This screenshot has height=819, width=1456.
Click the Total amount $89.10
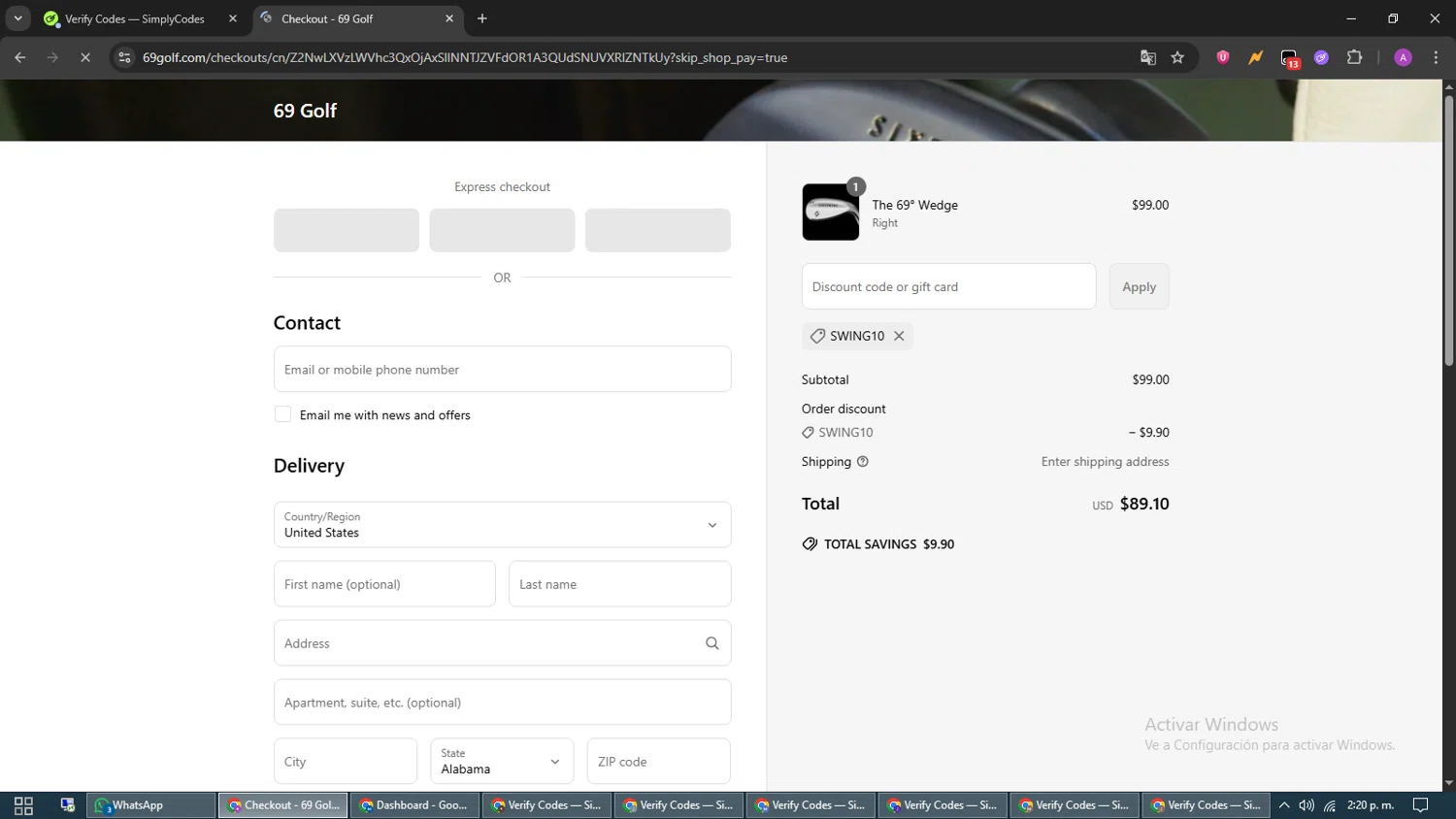1144,504
